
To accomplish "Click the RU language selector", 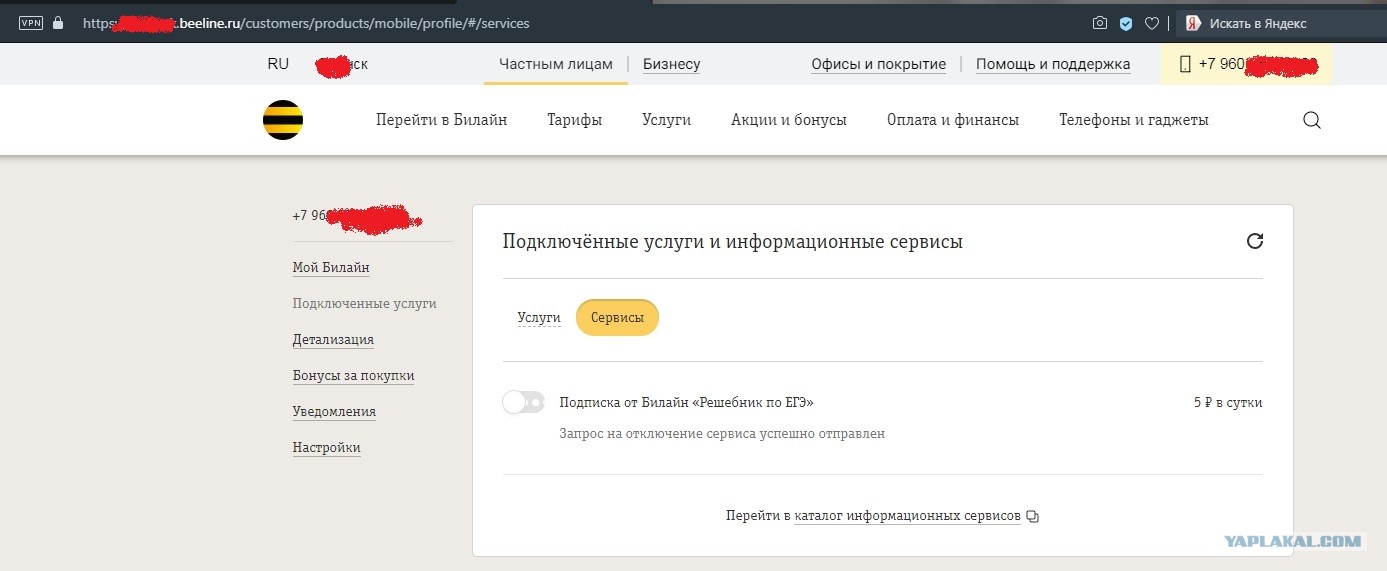I will click(278, 64).
